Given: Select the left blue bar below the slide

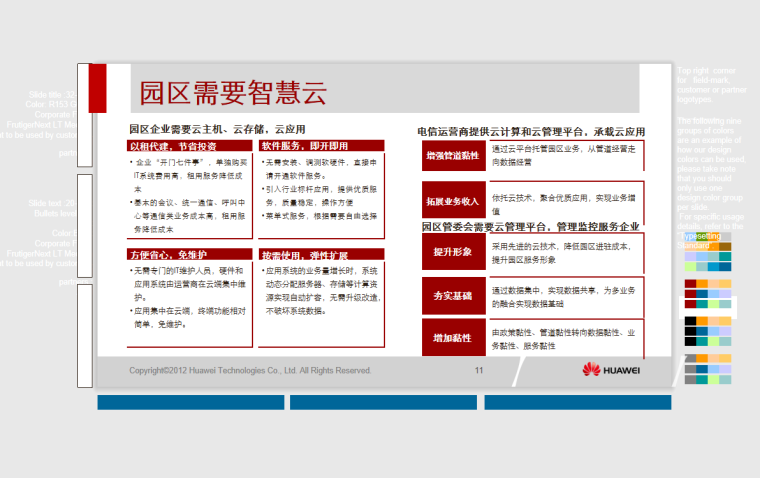Looking at the screenshot, I should click(x=190, y=402).
